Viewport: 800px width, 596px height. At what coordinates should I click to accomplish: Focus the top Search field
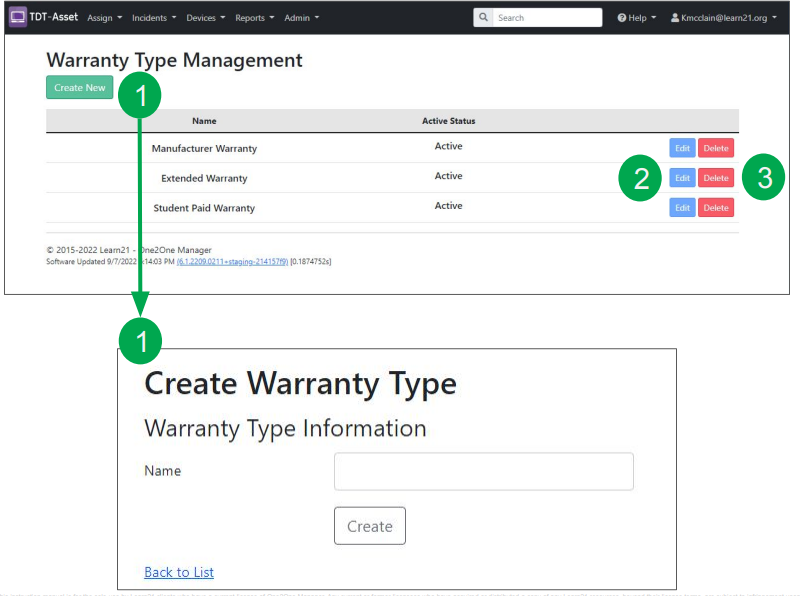[547, 17]
